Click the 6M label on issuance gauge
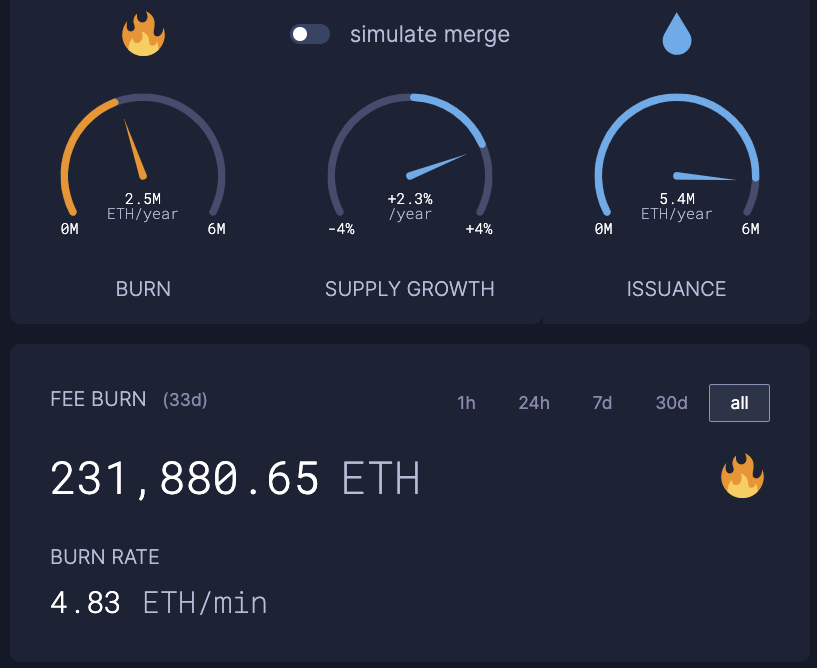Image resolution: width=817 pixels, height=668 pixels. click(751, 229)
